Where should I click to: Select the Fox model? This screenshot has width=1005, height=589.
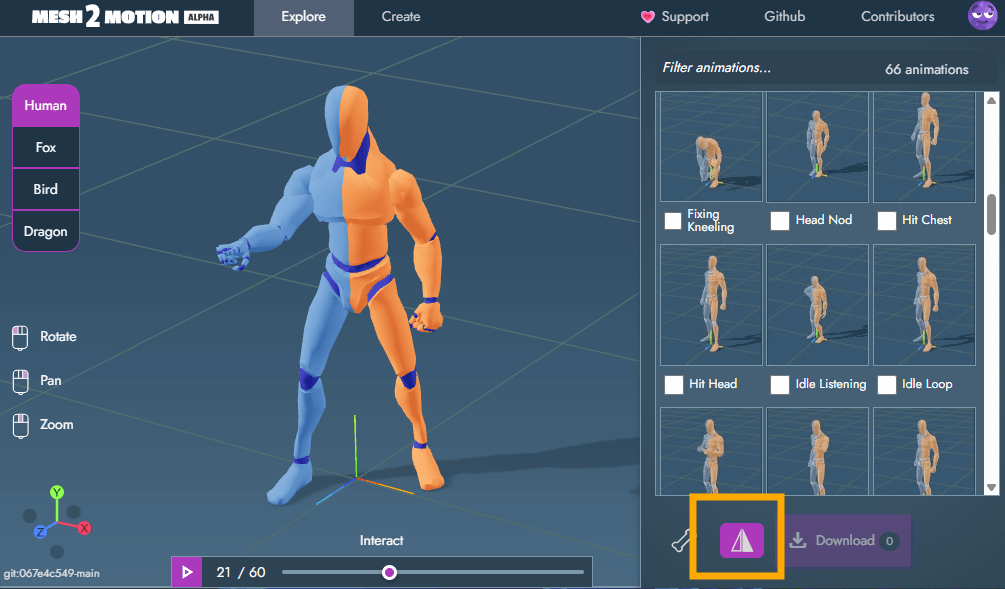click(46, 147)
